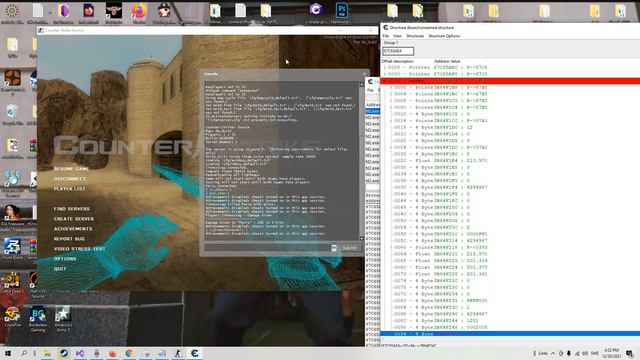This screenshot has width=640, height=360.
Task: Click the taskbar clock and date
Action: pyautogui.click(x=611, y=353)
